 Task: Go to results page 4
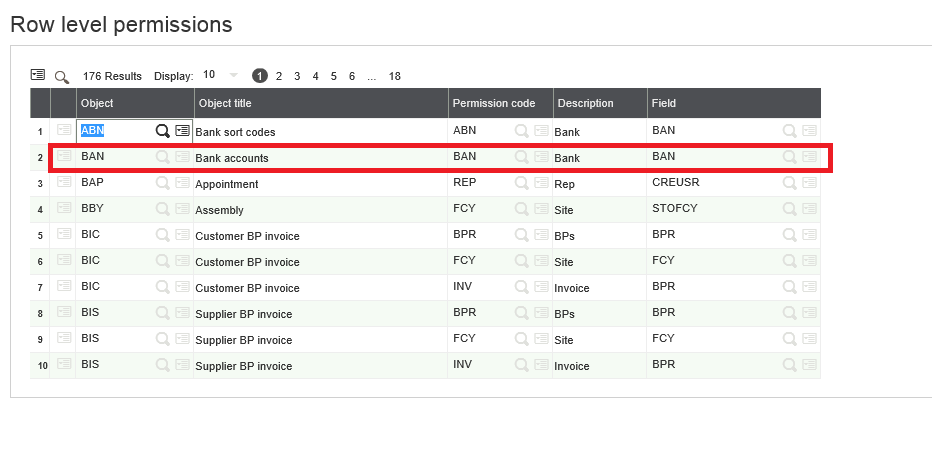pos(316,76)
